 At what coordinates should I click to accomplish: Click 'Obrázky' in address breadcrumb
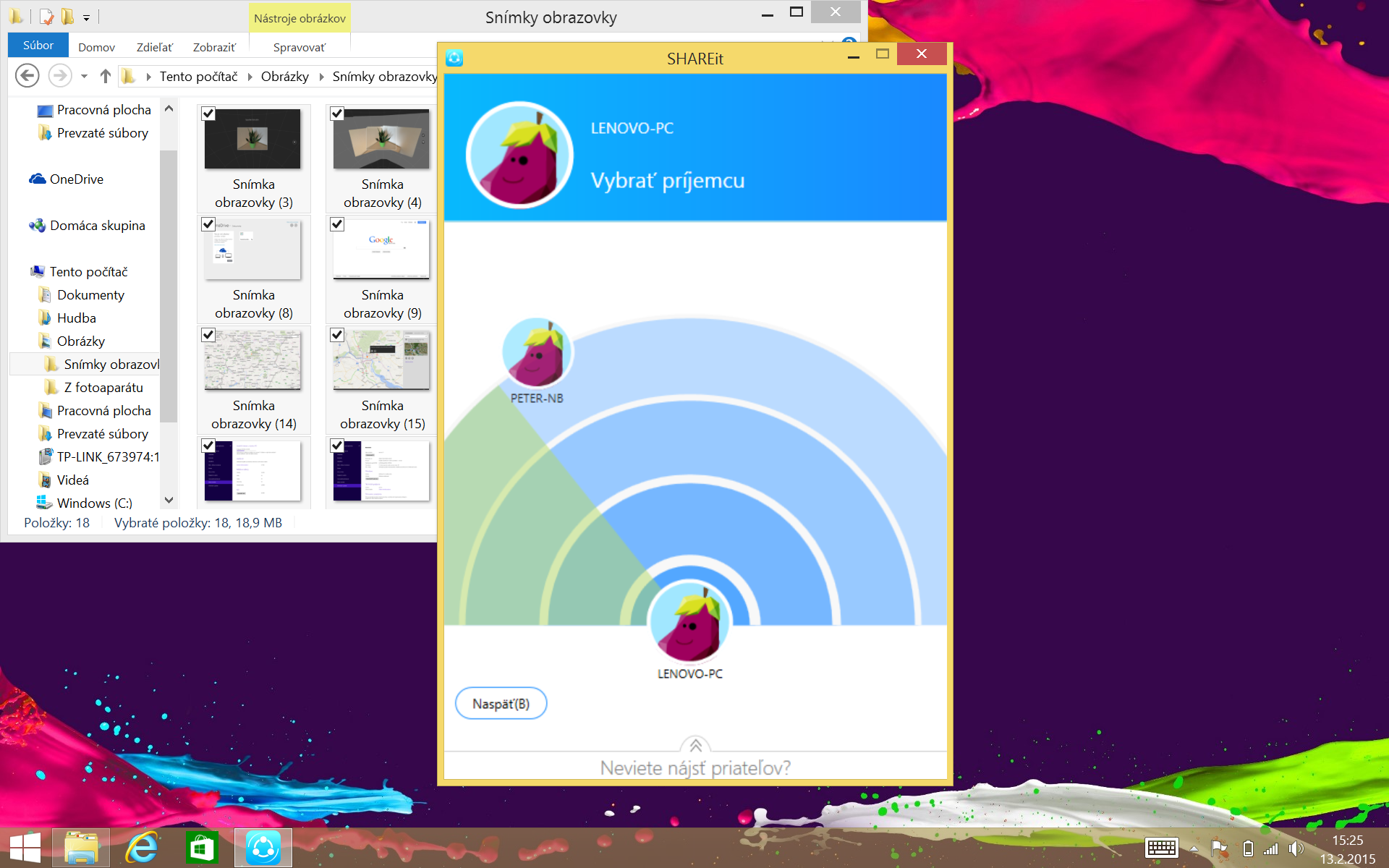coord(285,76)
